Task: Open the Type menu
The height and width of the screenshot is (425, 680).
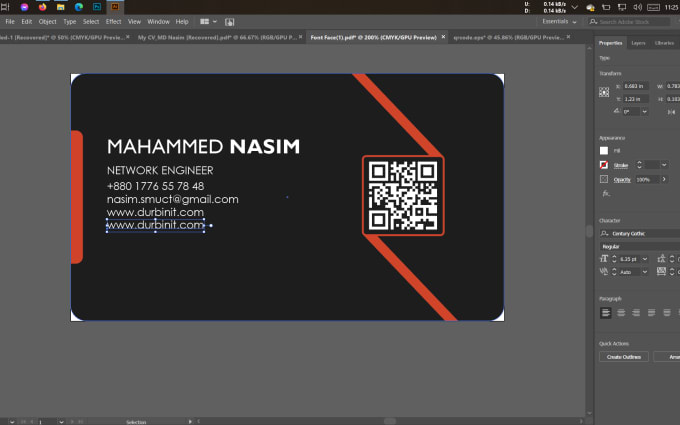Action: pos(69,21)
